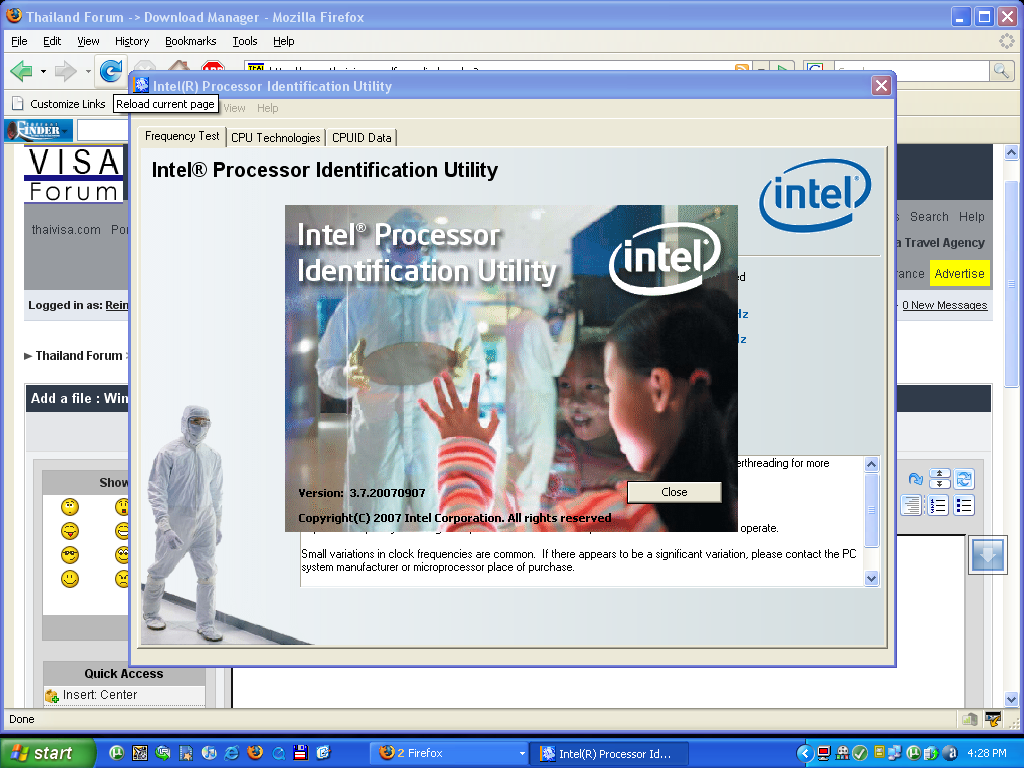Click the green checkmark tray icon
Viewport: 1024px width, 768px height.
860,753
